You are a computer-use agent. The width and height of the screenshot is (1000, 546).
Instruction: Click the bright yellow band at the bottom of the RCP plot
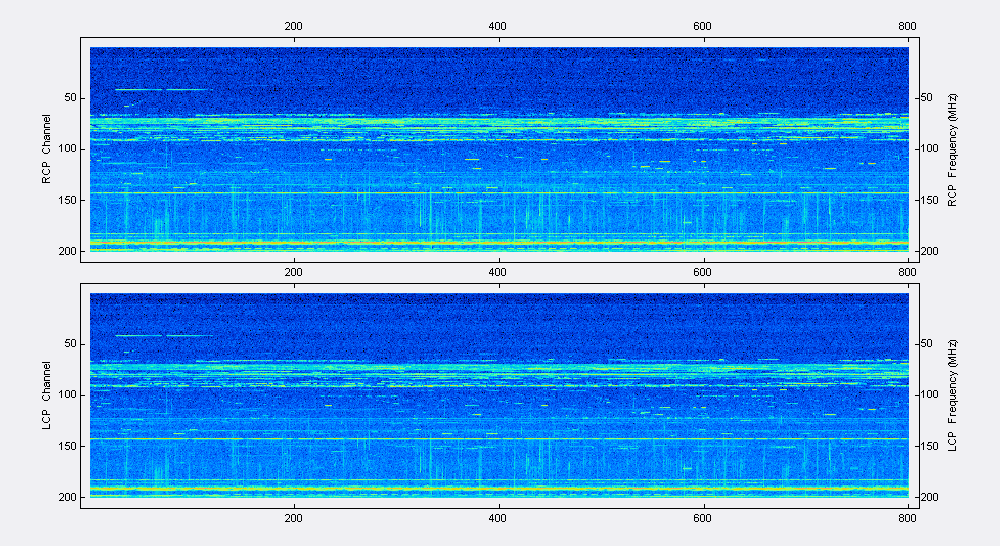pos(499,243)
